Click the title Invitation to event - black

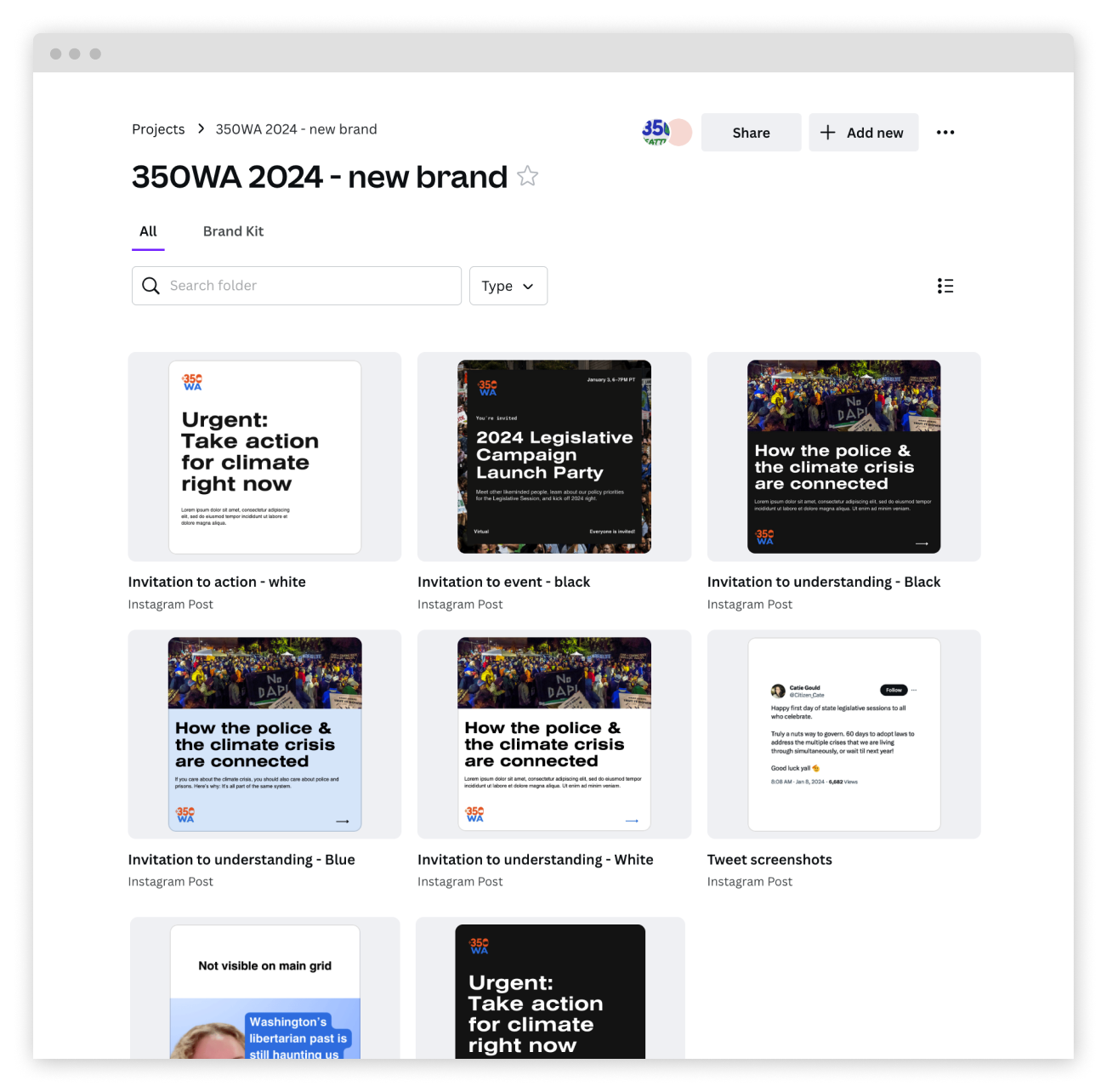click(503, 582)
